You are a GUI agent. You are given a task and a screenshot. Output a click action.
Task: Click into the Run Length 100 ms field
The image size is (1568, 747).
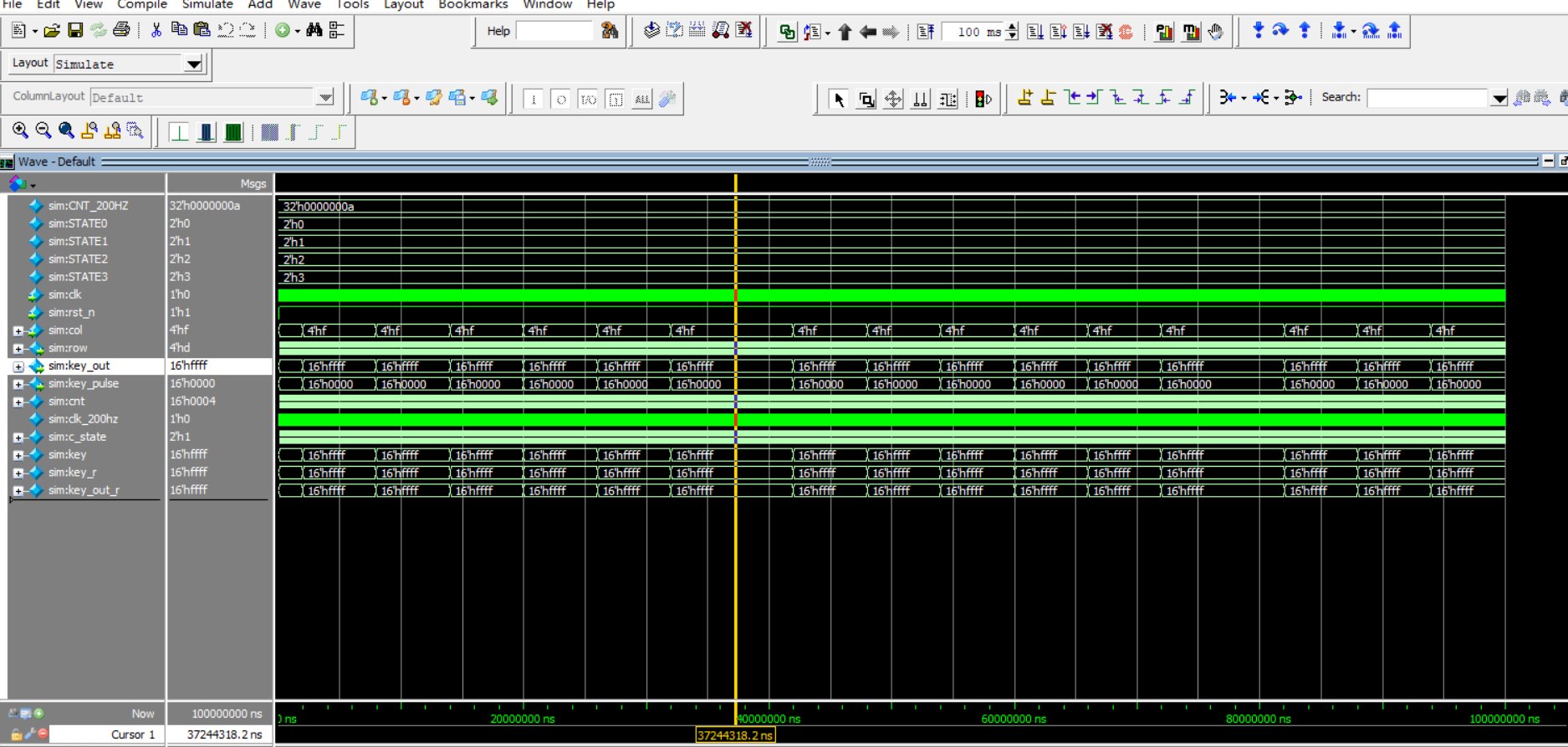(x=973, y=32)
